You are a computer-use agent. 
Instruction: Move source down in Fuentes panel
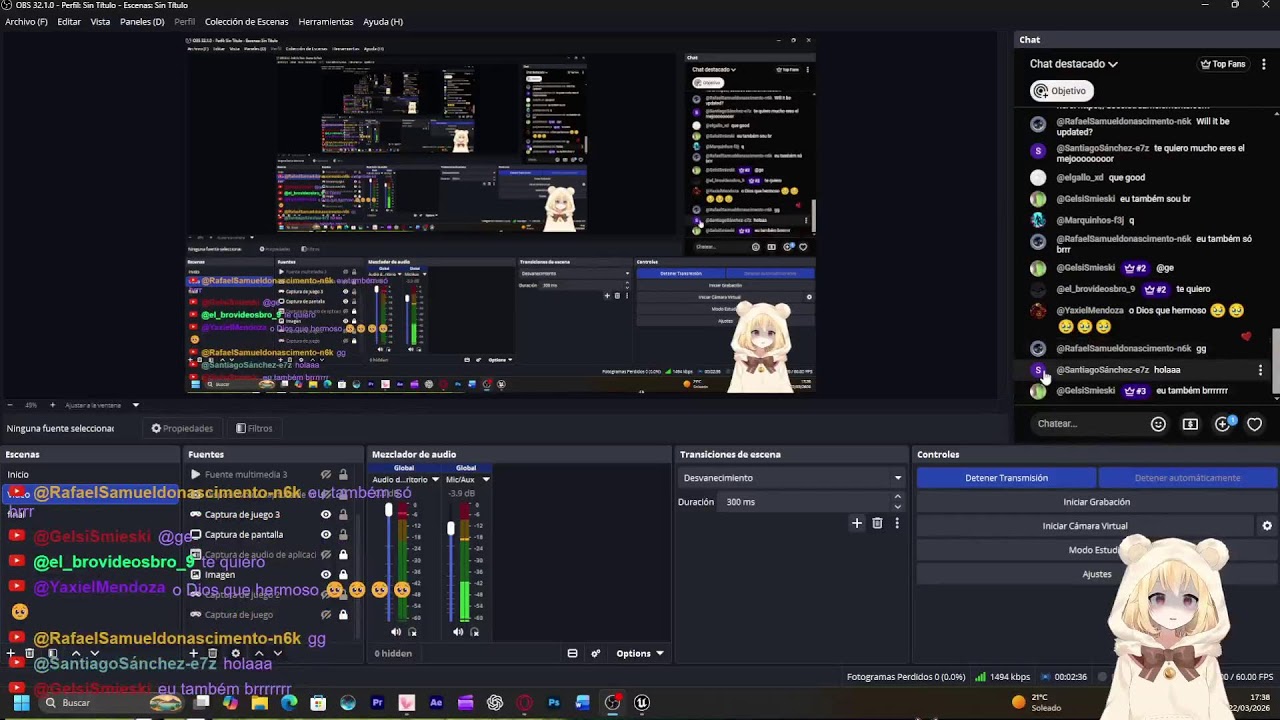coord(278,653)
